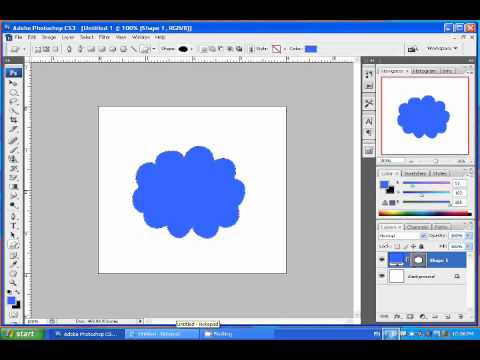480x360 pixels.
Task: Open the Filter menu
Action: [104, 37]
